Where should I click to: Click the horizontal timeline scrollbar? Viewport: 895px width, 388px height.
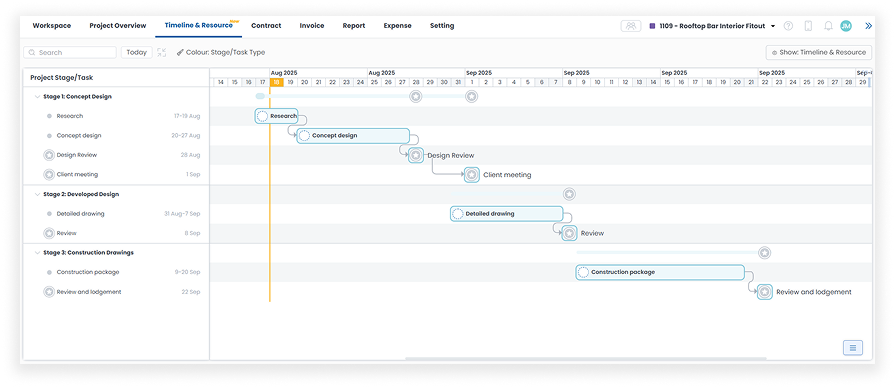586,358
